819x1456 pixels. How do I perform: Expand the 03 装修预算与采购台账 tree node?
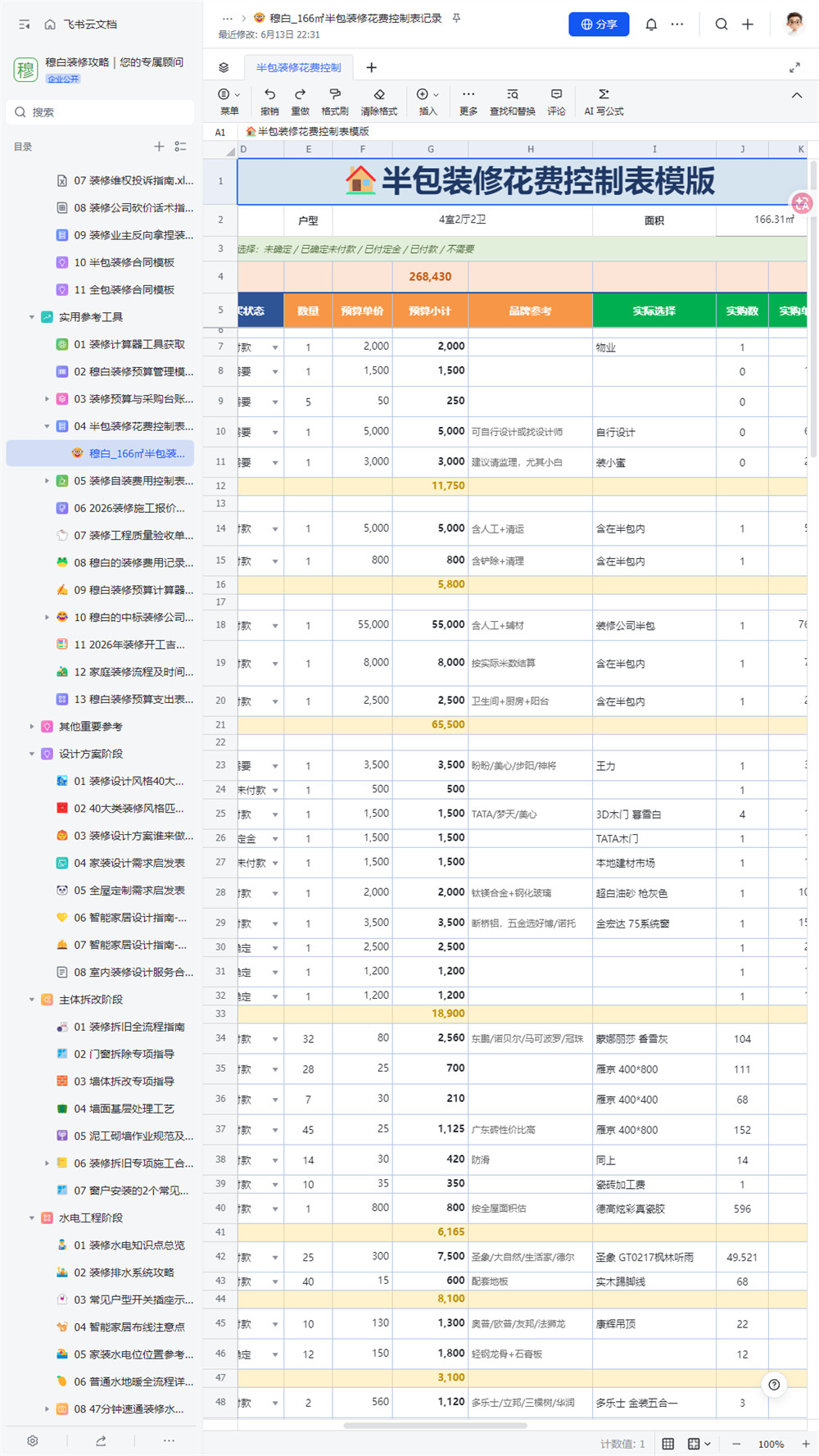pos(47,399)
